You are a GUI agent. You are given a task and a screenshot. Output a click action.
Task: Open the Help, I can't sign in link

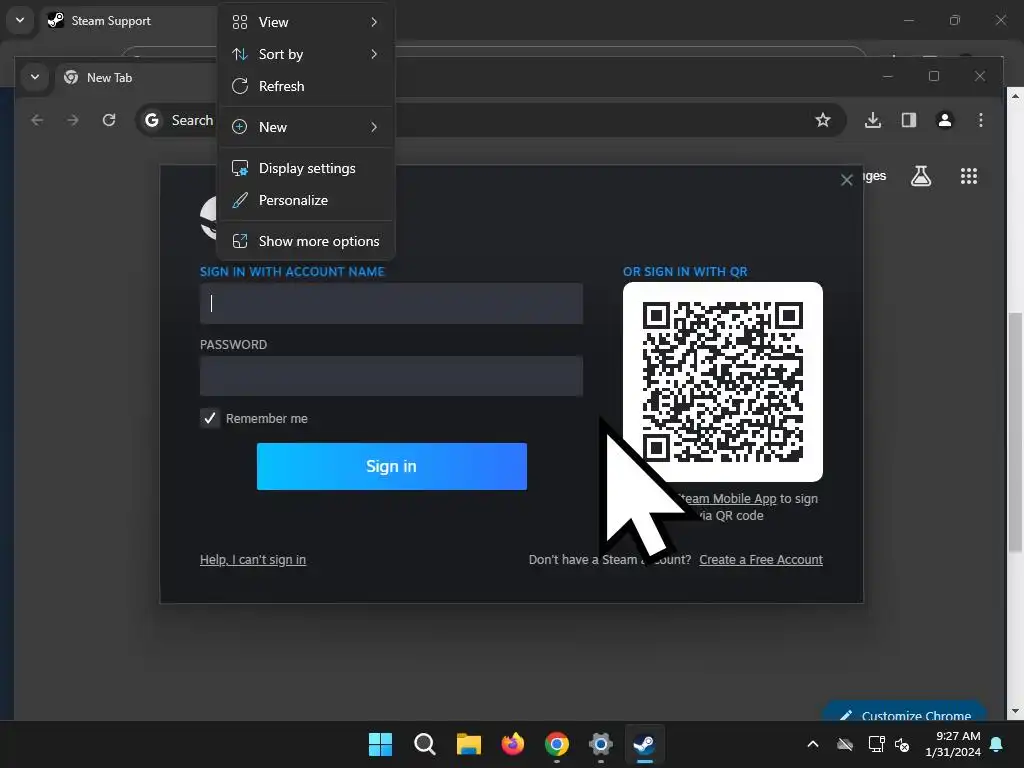click(x=253, y=560)
